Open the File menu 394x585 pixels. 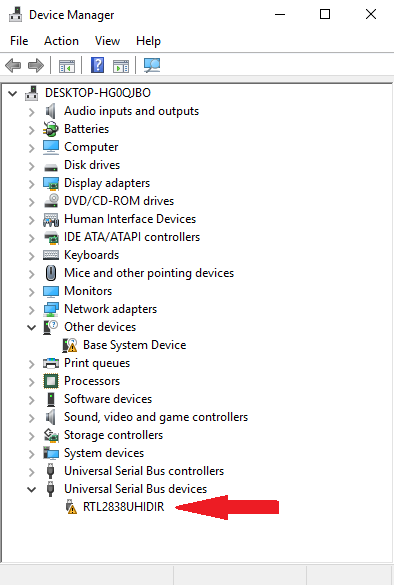[x=19, y=41]
